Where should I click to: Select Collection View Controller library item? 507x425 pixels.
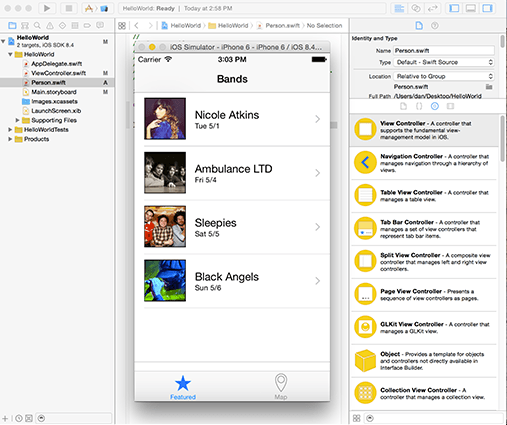click(424, 393)
